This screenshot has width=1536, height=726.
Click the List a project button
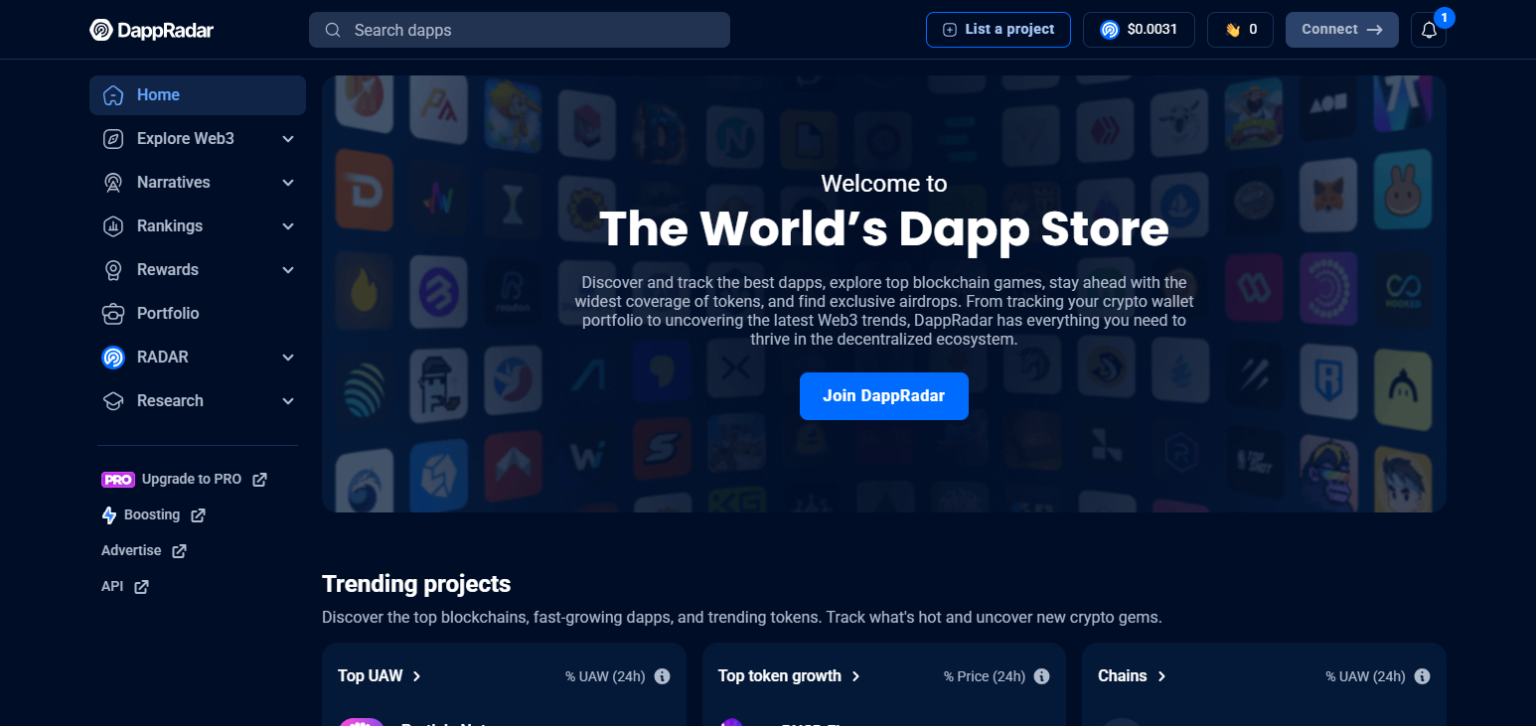(998, 30)
